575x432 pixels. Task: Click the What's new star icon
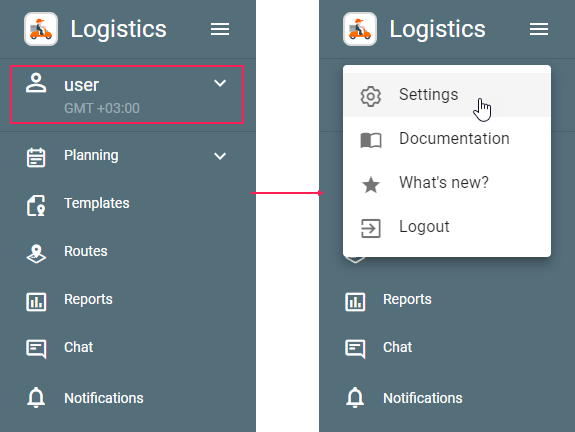[371, 184]
